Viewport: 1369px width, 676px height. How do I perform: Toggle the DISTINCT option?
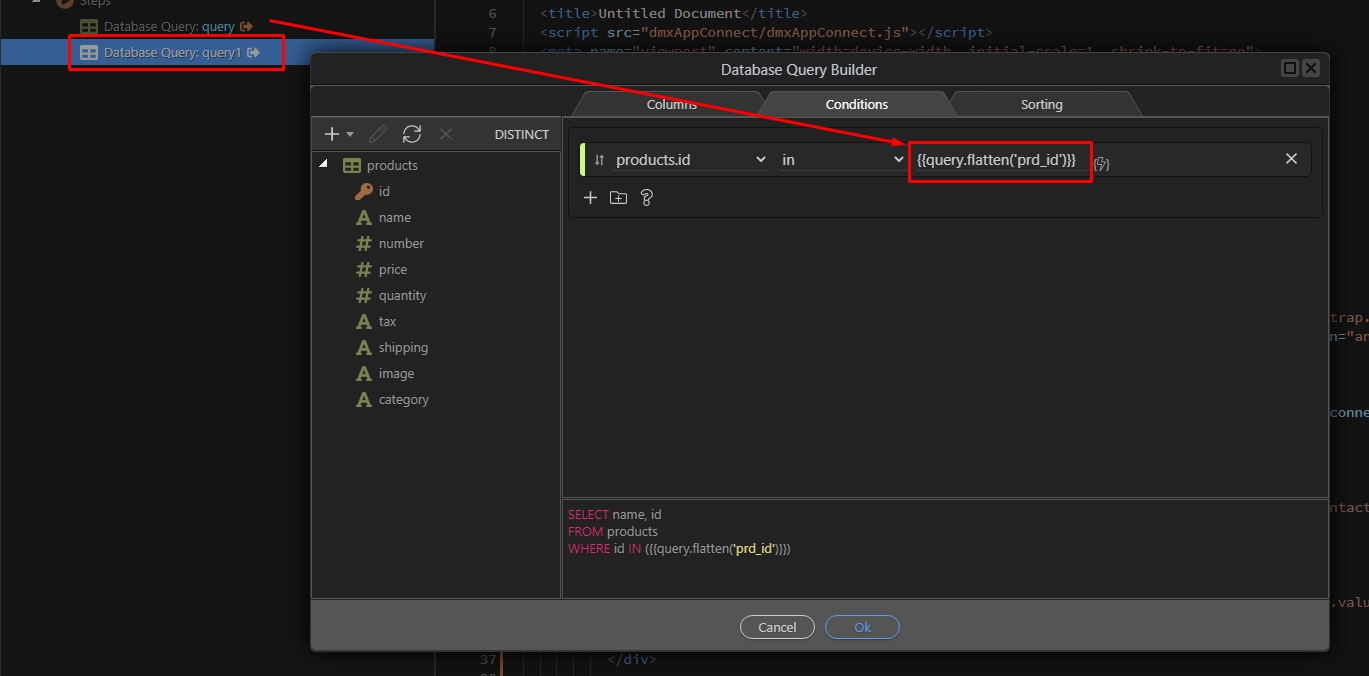click(x=521, y=134)
